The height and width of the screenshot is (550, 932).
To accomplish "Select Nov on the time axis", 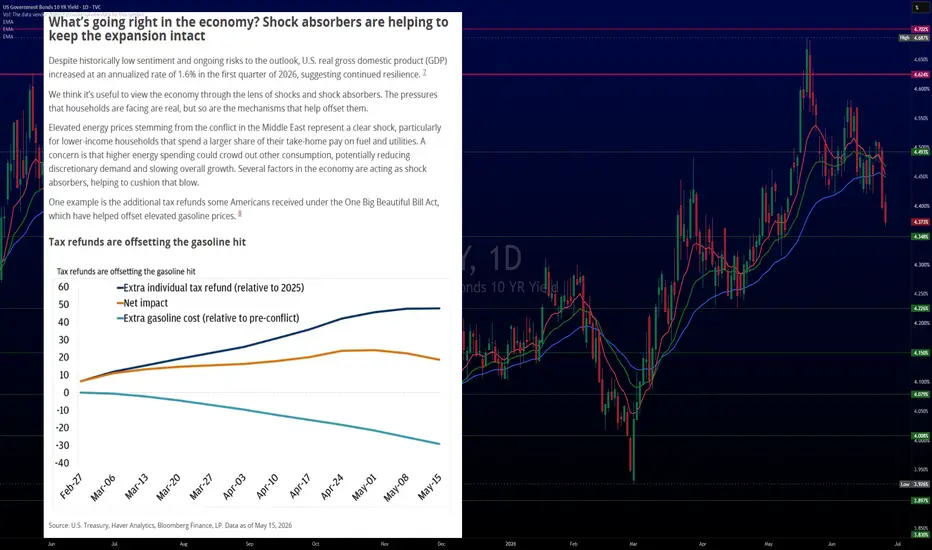I will pyautogui.click(x=385, y=543).
